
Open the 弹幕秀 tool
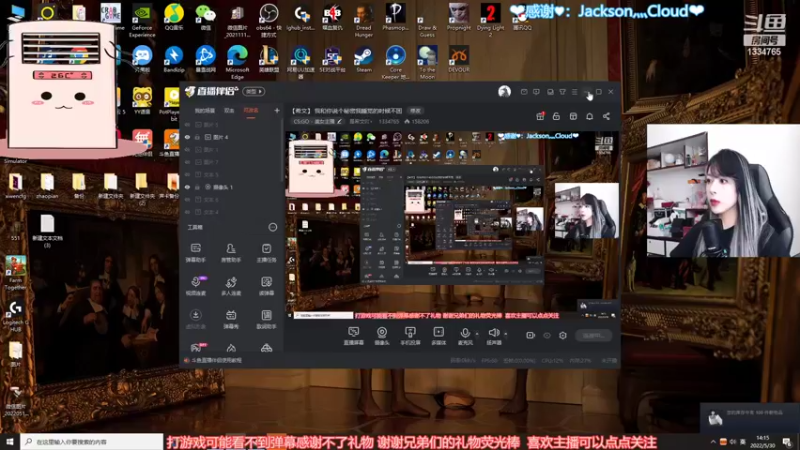click(231, 319)
